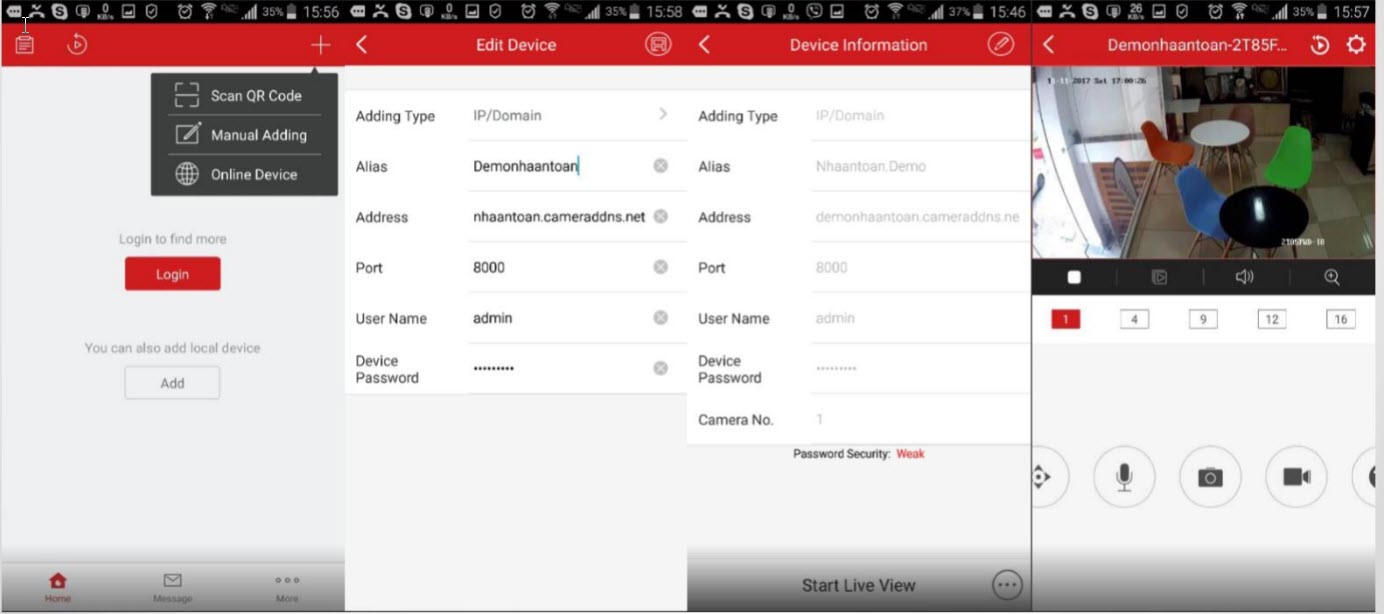Select the 16-window layout option
This screenshot has width=1384, height=614.
[1340, 319]
